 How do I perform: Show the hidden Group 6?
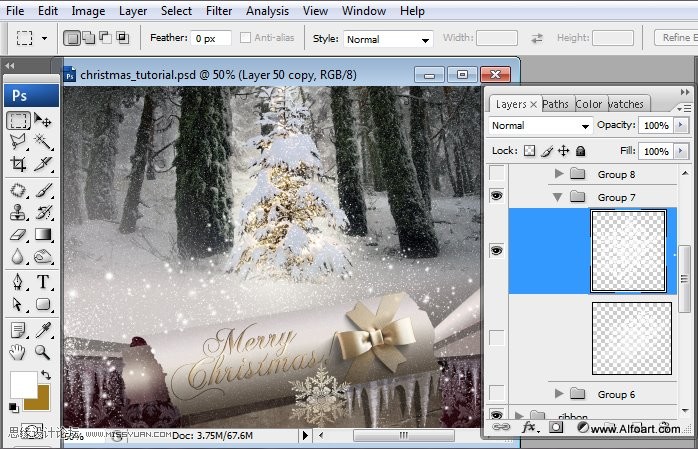point(497,392)
